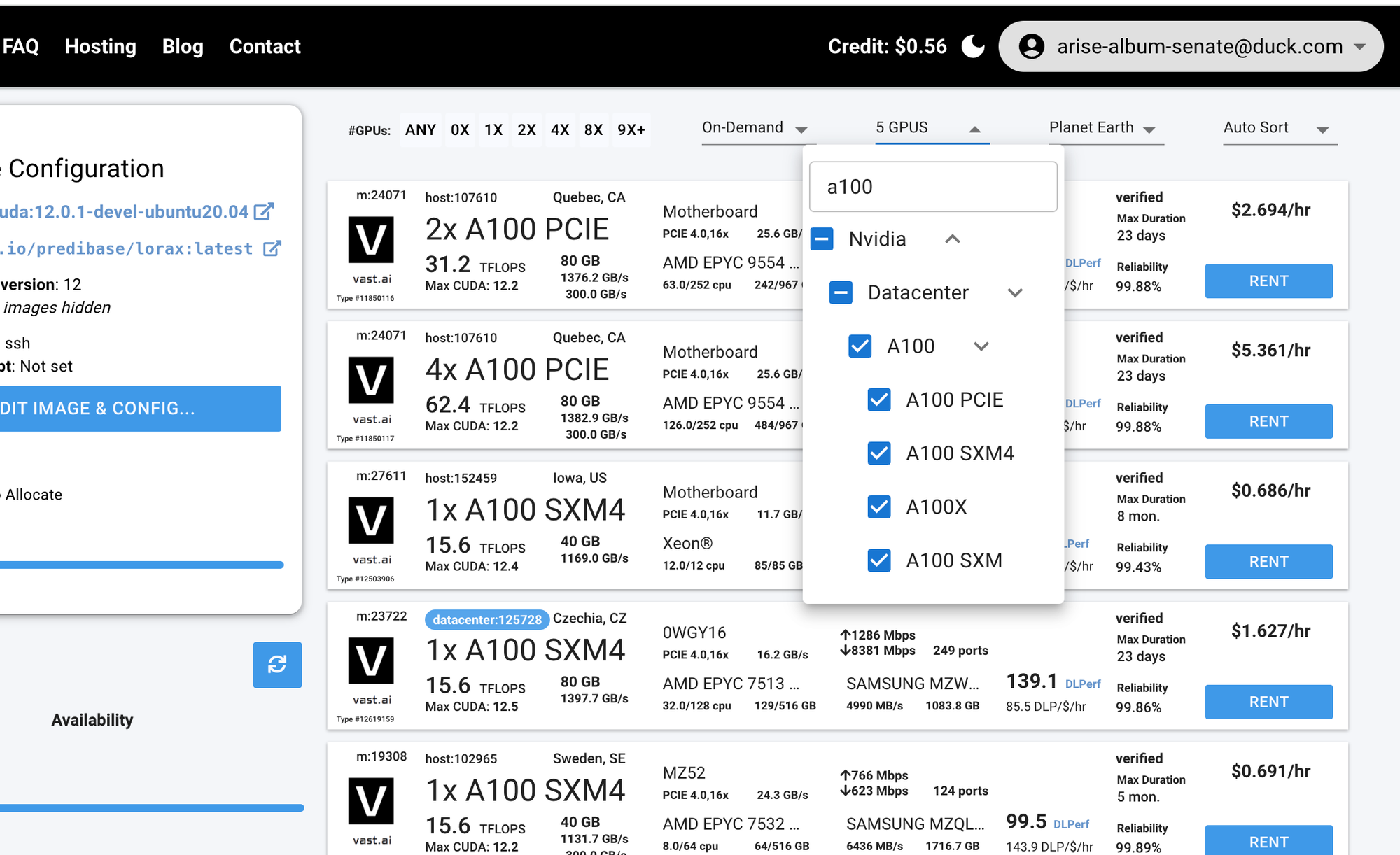1400x855 pixels.
Task: Click the a100 GPU search field
Action: pos(932,187)
